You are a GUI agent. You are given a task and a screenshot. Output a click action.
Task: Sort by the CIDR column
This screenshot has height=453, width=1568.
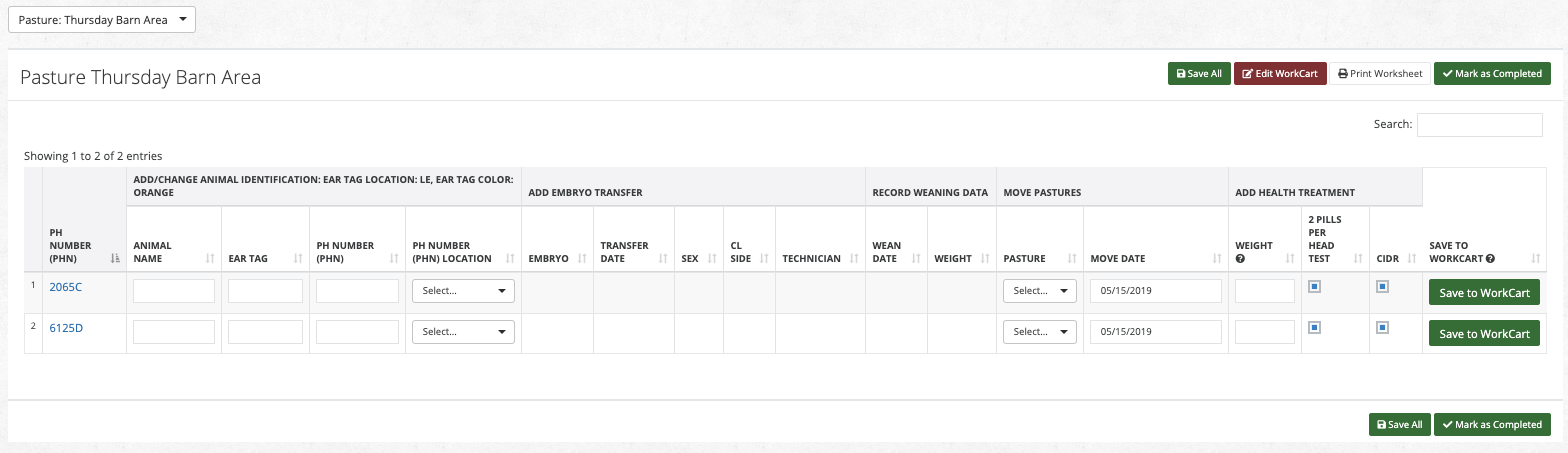pyautogui.click(x=1409, y=259)
